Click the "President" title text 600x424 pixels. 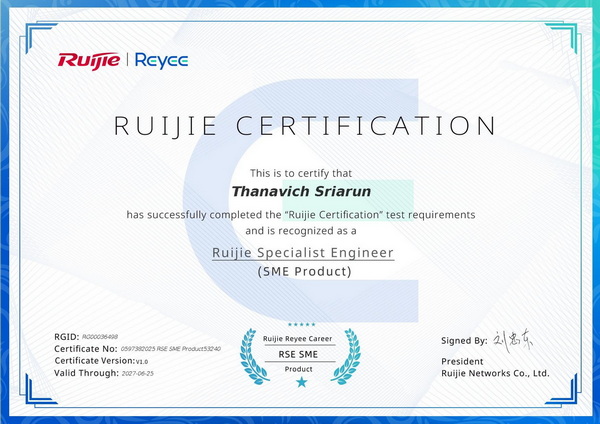(462, 361)
